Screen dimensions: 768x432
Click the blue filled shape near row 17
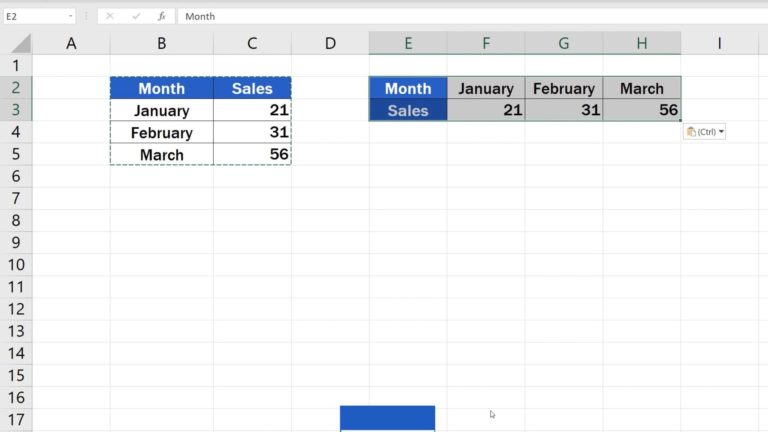click(387, 418)
